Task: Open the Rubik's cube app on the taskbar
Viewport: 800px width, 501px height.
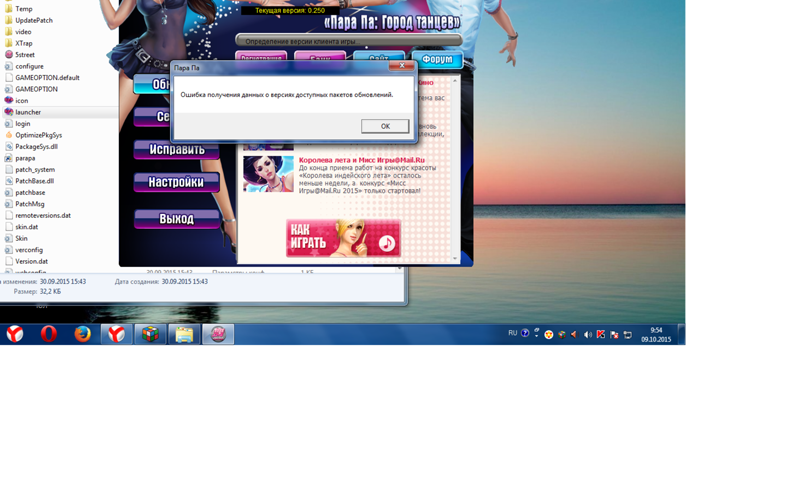Action: (x=150, y=334)
